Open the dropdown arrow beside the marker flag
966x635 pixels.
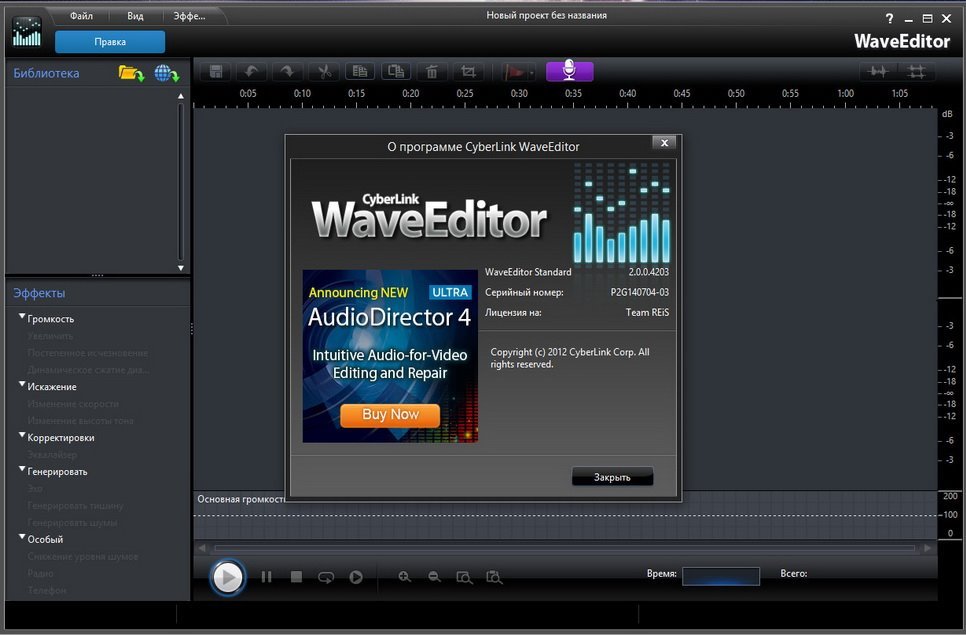tap(532, 73)
